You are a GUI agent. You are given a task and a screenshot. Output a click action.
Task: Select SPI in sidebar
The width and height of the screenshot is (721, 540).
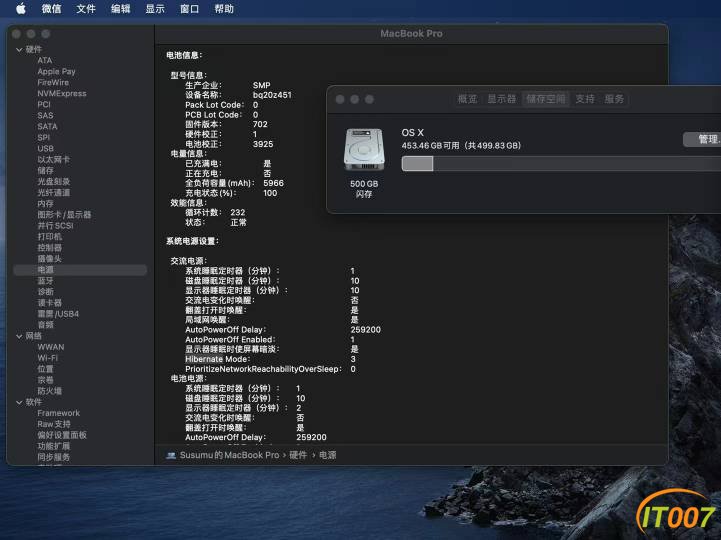(x=43, y=138)
